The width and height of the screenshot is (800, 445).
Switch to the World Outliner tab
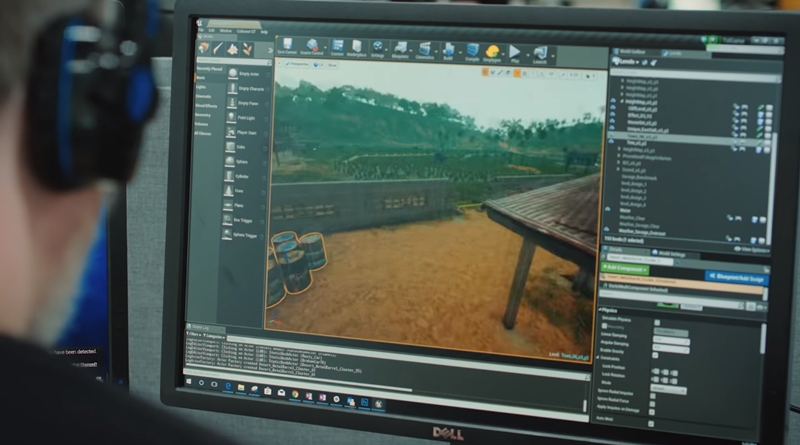tap(630, 52)
